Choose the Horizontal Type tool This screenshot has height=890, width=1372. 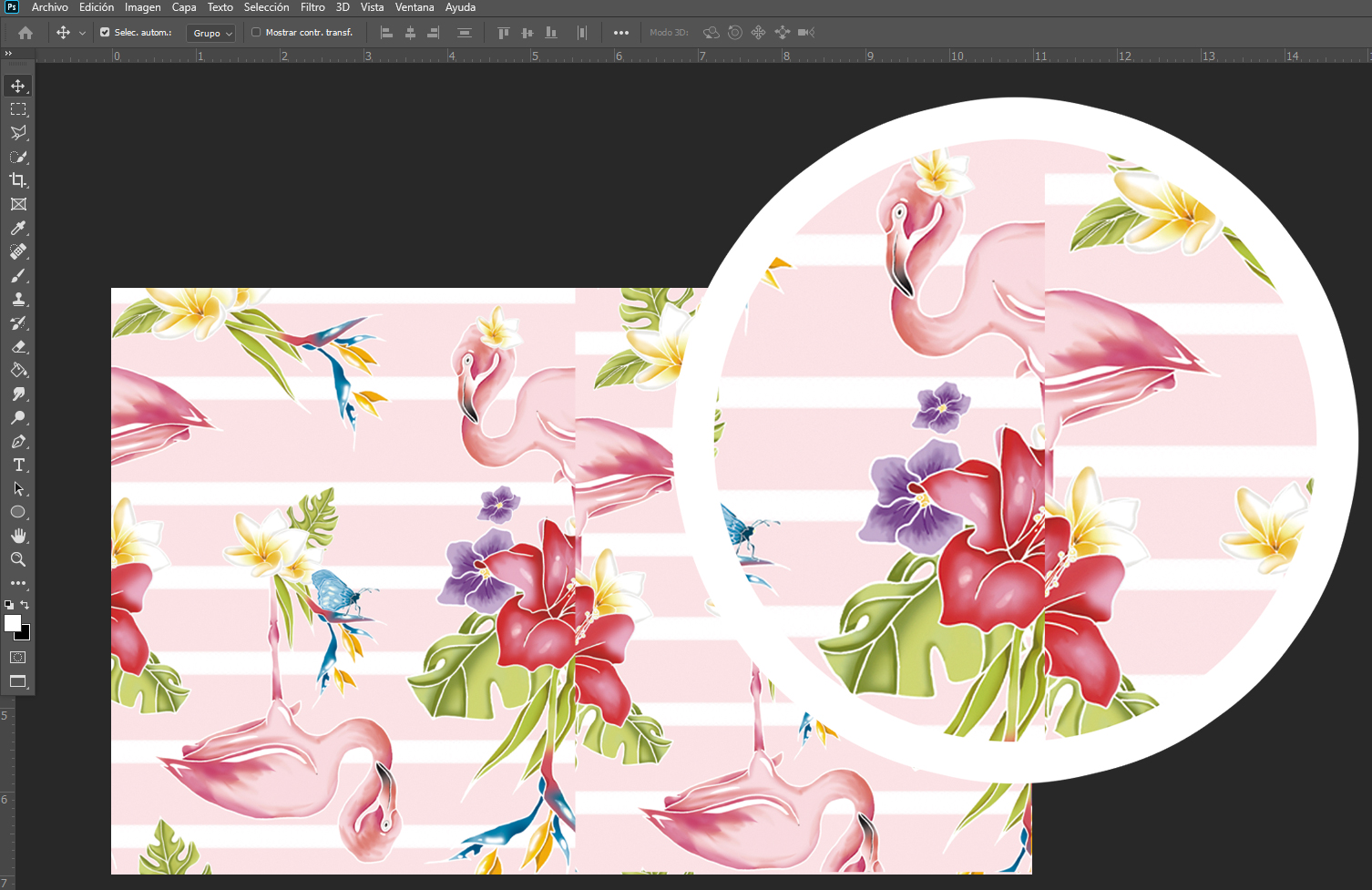[x=18, y=465]
